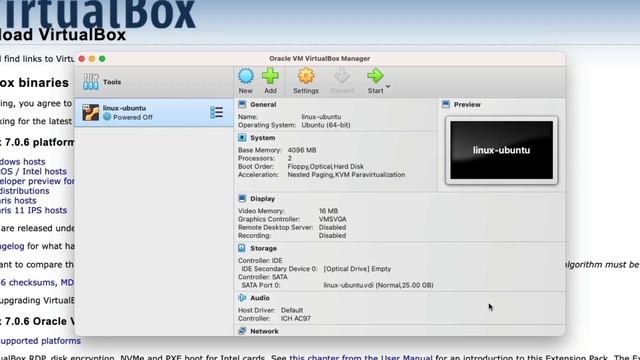The height and width of the screenshot is (360, 640).
Task: Open the Audio section header
Action: pos(260,298)
